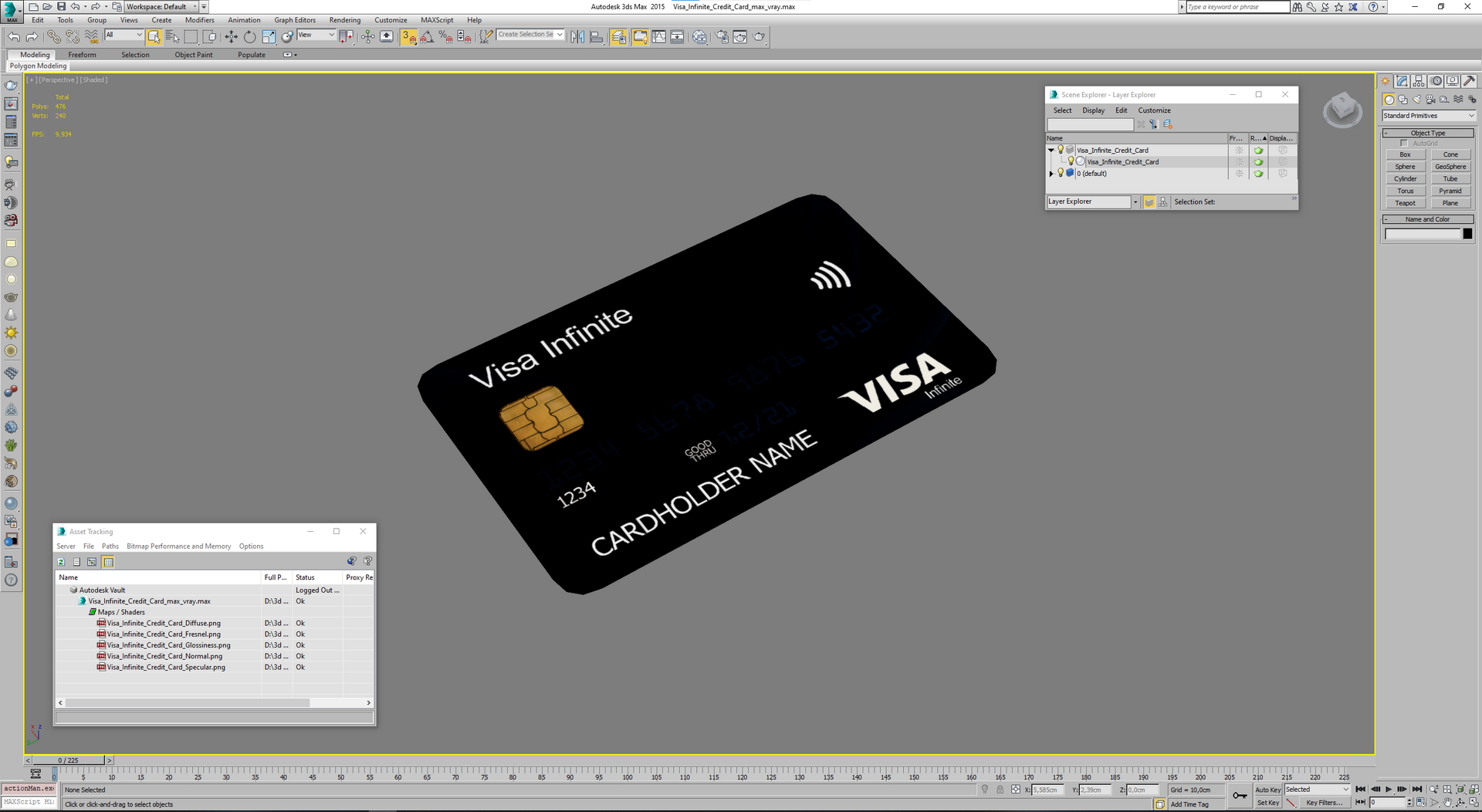Click the Mirror tool icon
Viewport: 1482px width, 812px height.
tap(577, 36)
